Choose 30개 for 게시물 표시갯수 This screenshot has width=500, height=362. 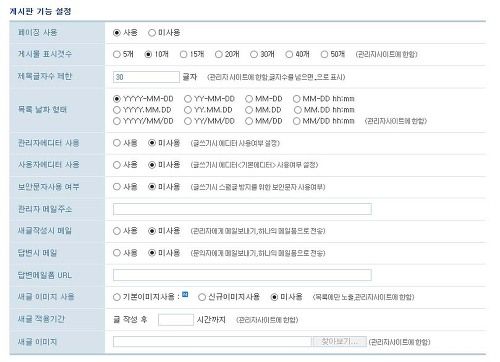[254, 54]
